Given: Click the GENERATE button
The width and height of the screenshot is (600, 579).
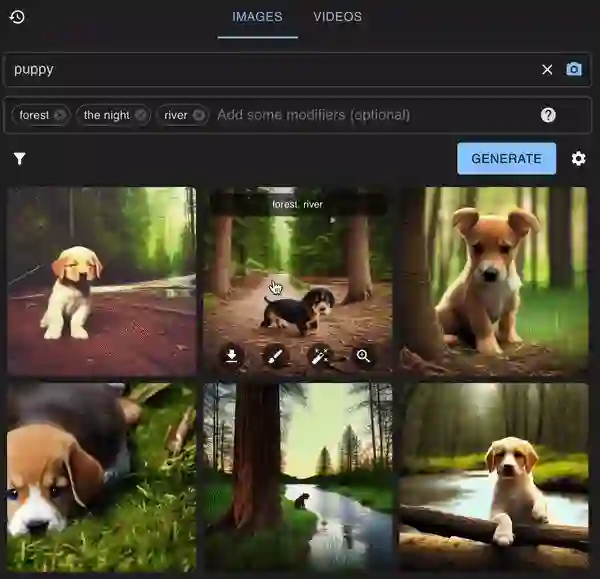Looking at the screenshot, I should (x=506, y=158).
